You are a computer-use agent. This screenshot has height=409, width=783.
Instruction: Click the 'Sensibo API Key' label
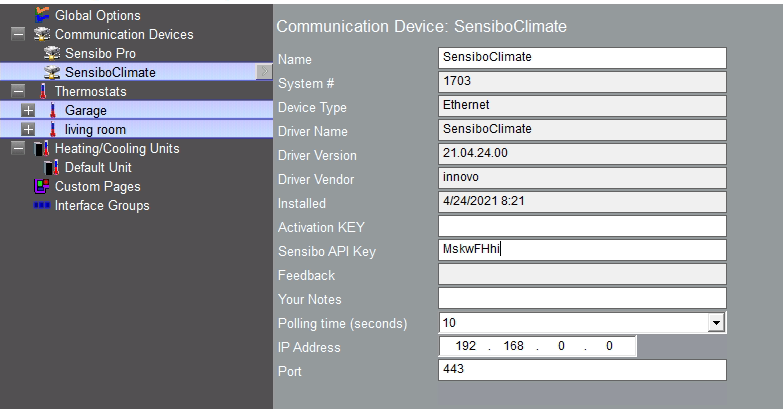click(327, 251)
